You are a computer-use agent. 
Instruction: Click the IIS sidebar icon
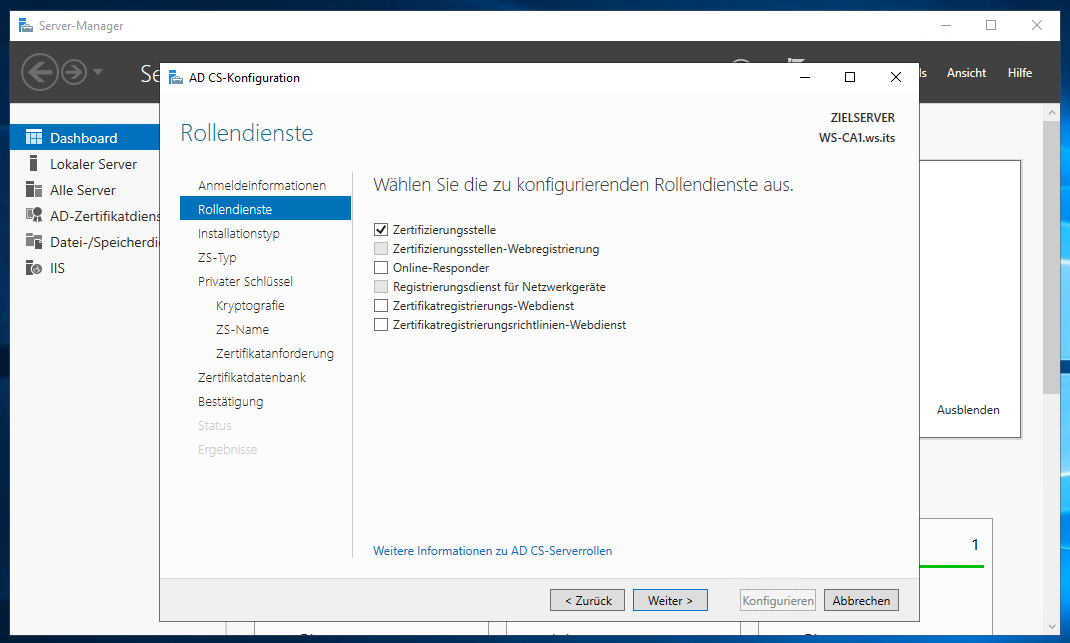33,268
